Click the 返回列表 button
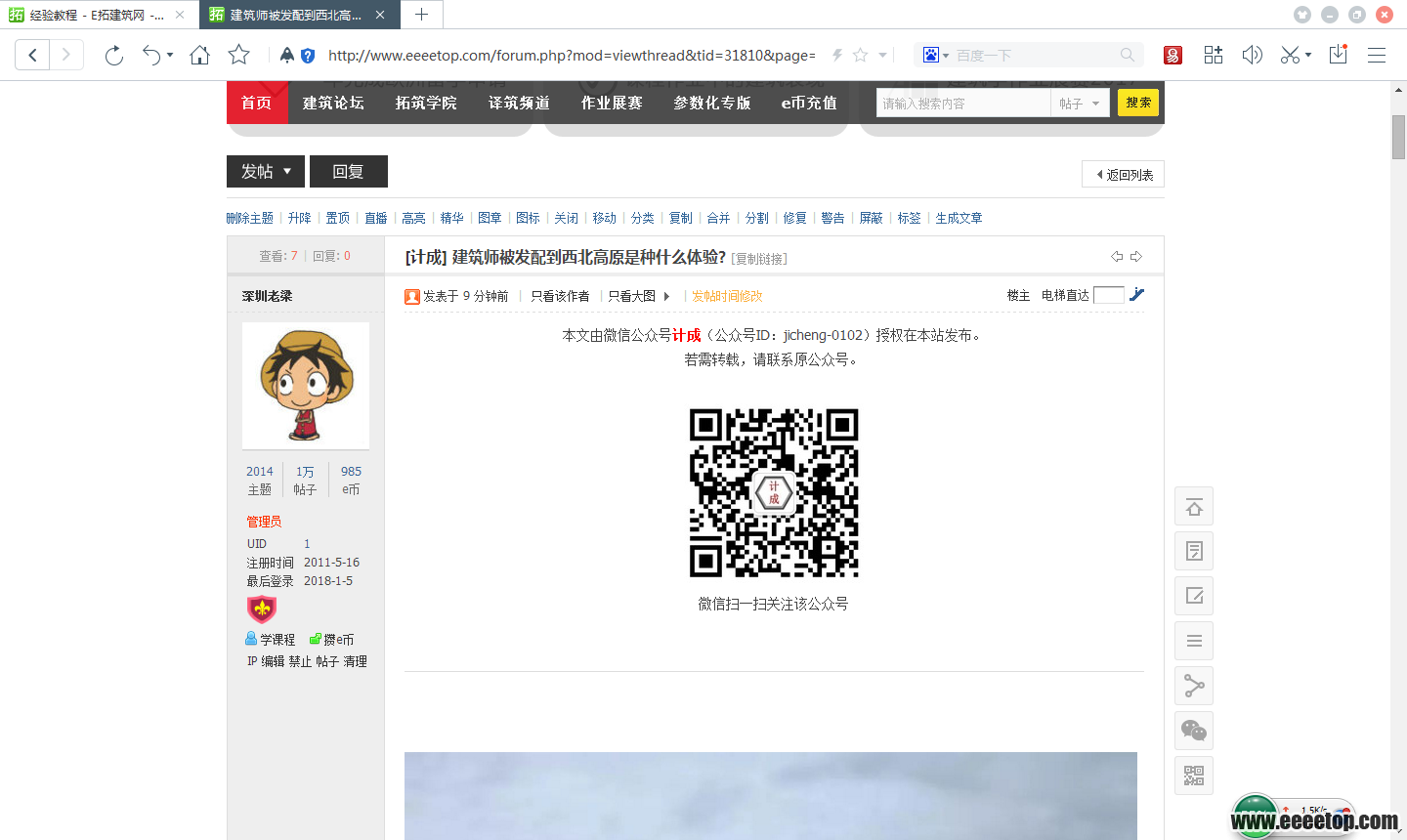 click(1124, 175)
